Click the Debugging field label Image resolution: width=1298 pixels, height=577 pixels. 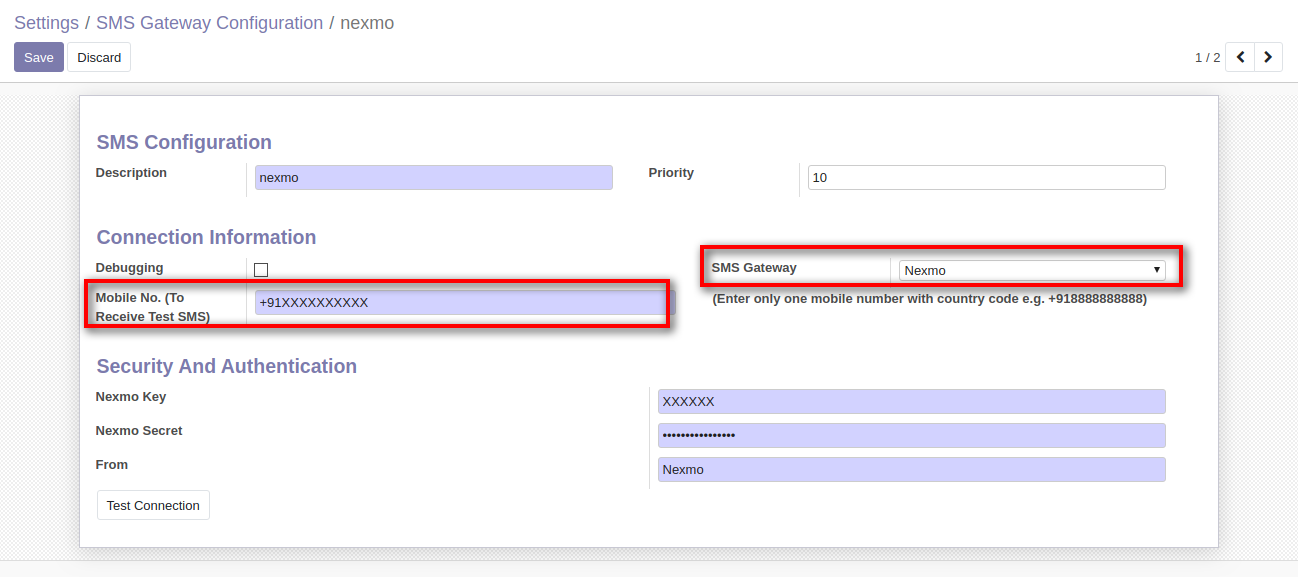tap(129, 268)
